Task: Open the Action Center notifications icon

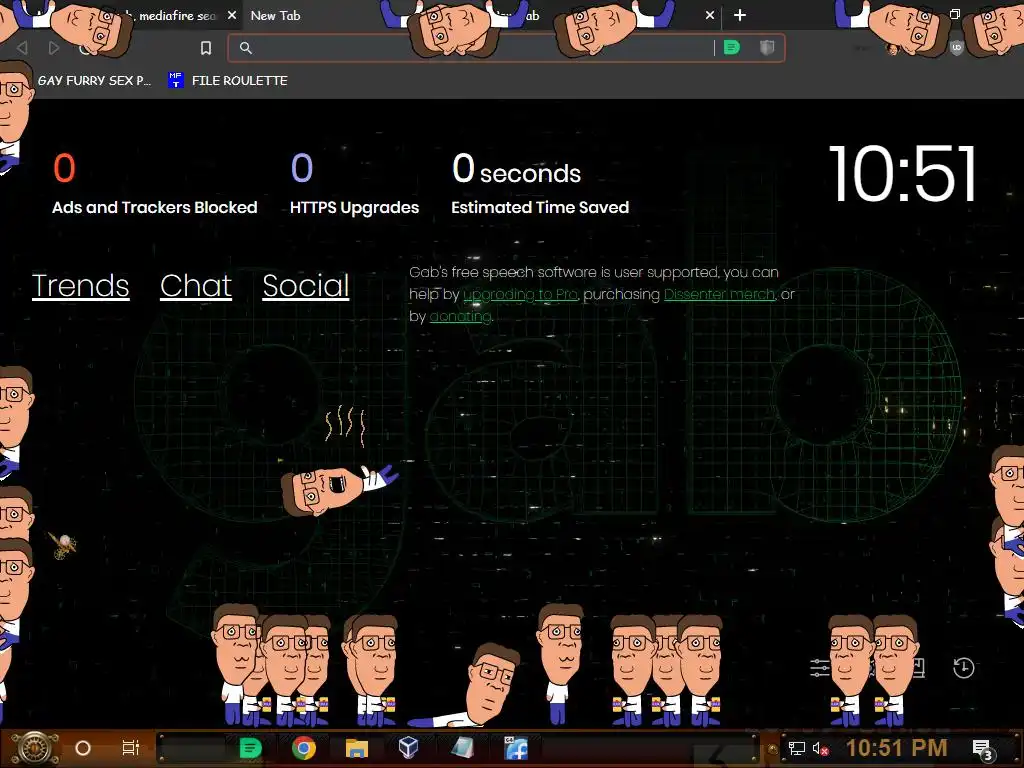Action: tap(983, 750)
